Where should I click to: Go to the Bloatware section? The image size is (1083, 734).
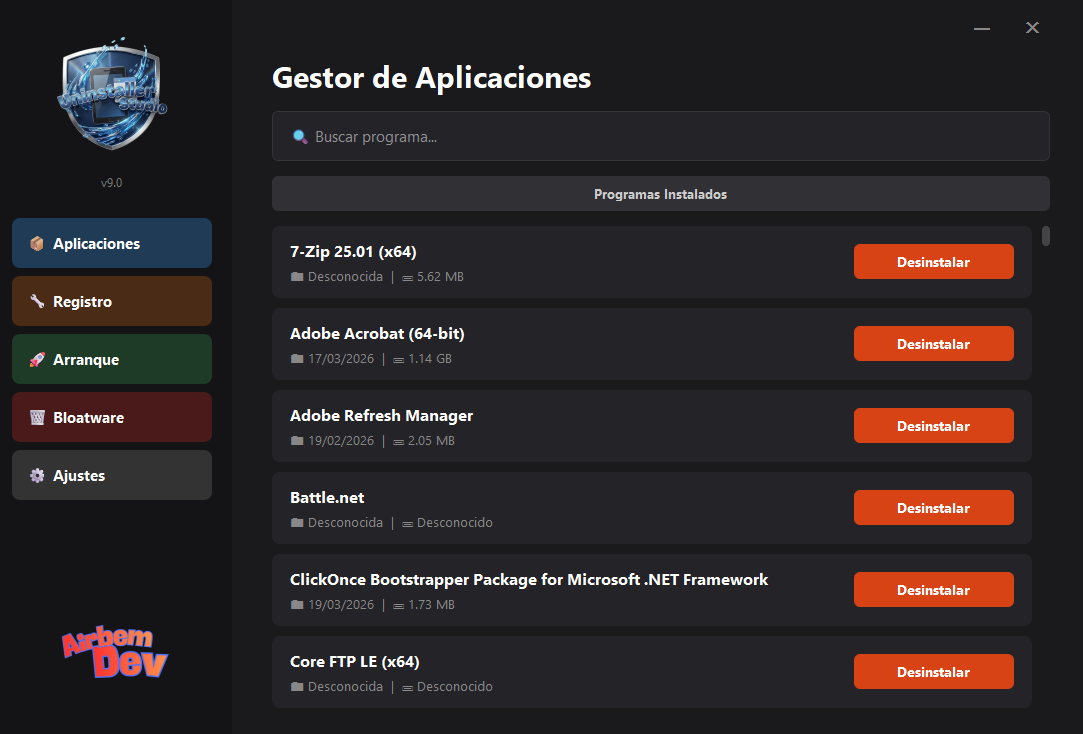[x=112, y=417]
